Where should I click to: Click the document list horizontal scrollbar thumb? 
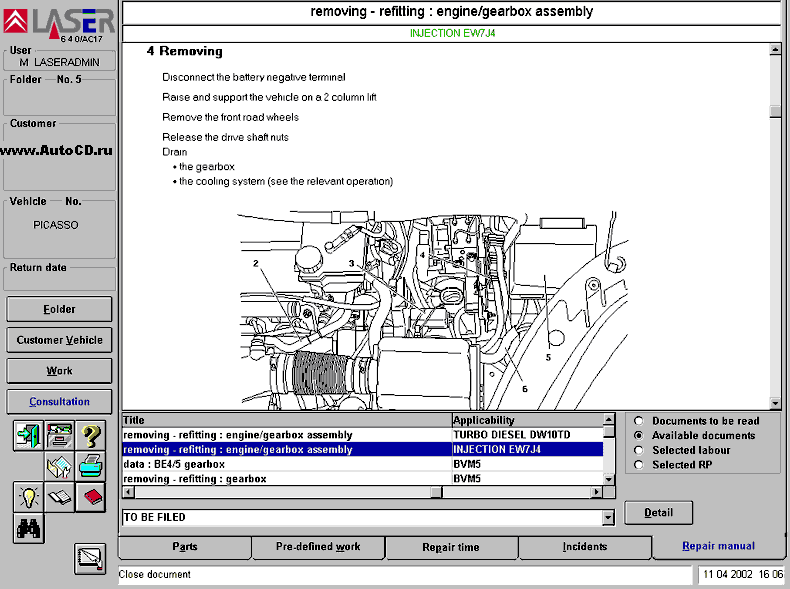pyautogui.click(x=436, y=492)
